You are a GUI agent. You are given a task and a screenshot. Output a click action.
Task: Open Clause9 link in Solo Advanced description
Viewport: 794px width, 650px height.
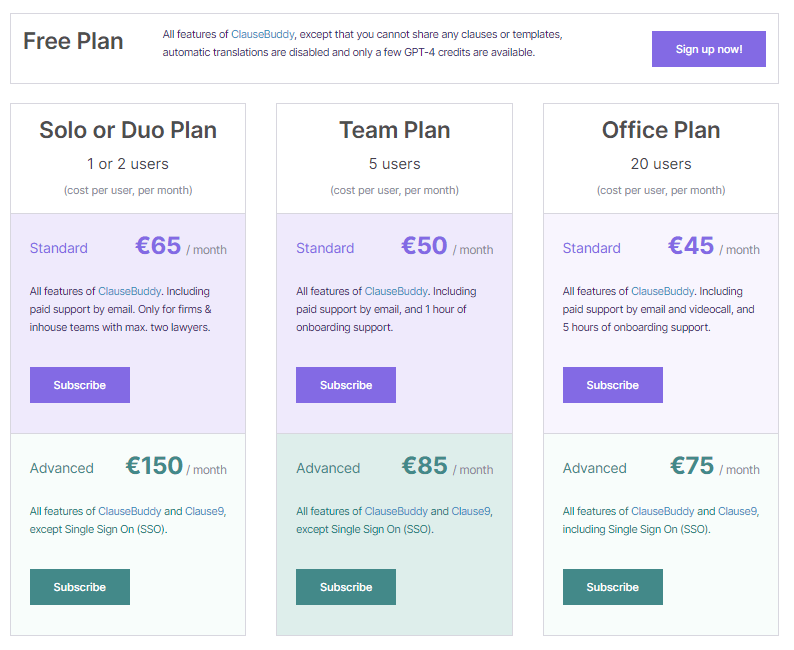click(x=205, y=511)
